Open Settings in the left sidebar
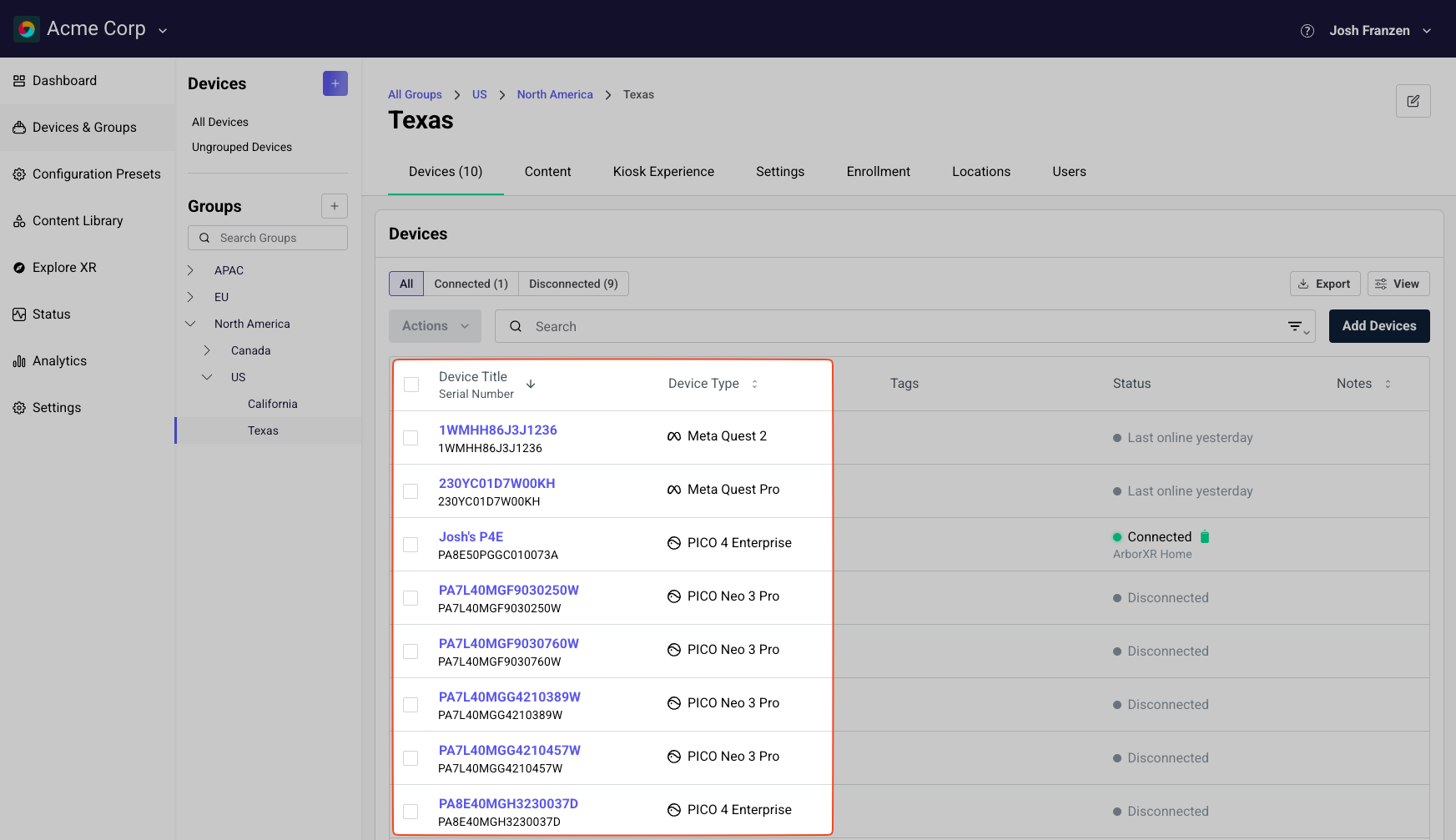This screenshot has width=1456, height=840. click(88, 408)
